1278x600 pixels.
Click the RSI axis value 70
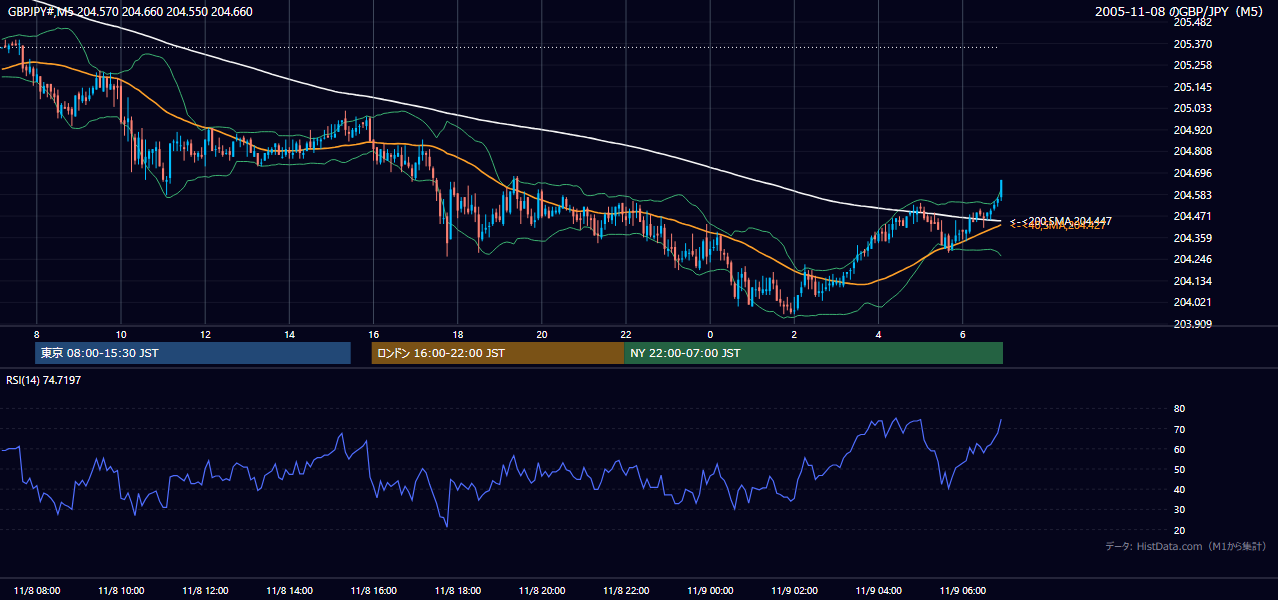[x=1179, y=429]
